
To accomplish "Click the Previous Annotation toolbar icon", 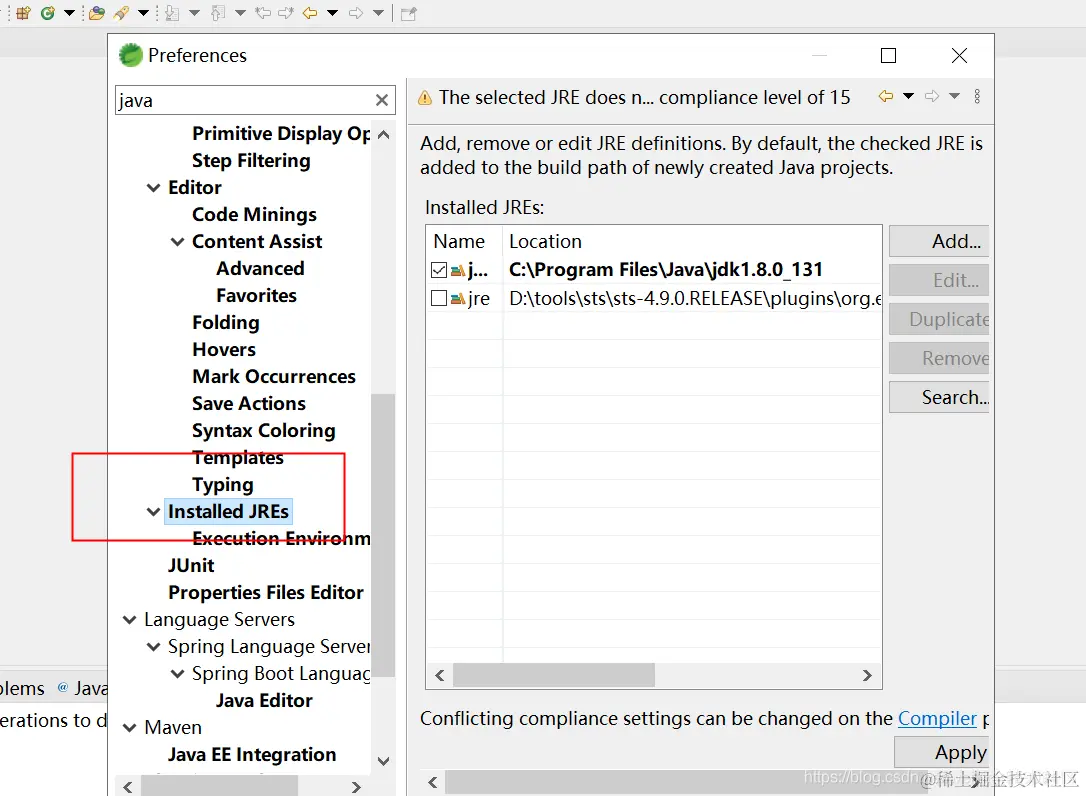I will click(218, 13).
